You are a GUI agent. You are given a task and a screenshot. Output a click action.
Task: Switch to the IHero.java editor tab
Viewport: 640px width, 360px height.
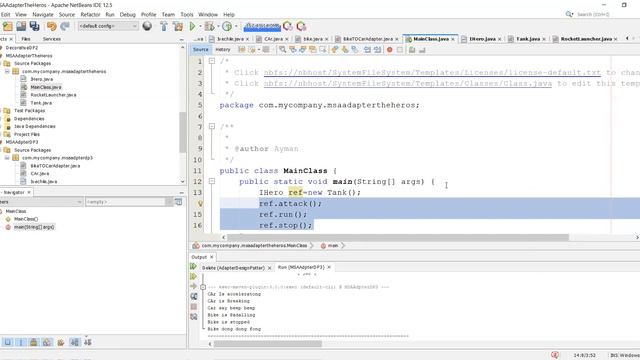tap(482, 39)
